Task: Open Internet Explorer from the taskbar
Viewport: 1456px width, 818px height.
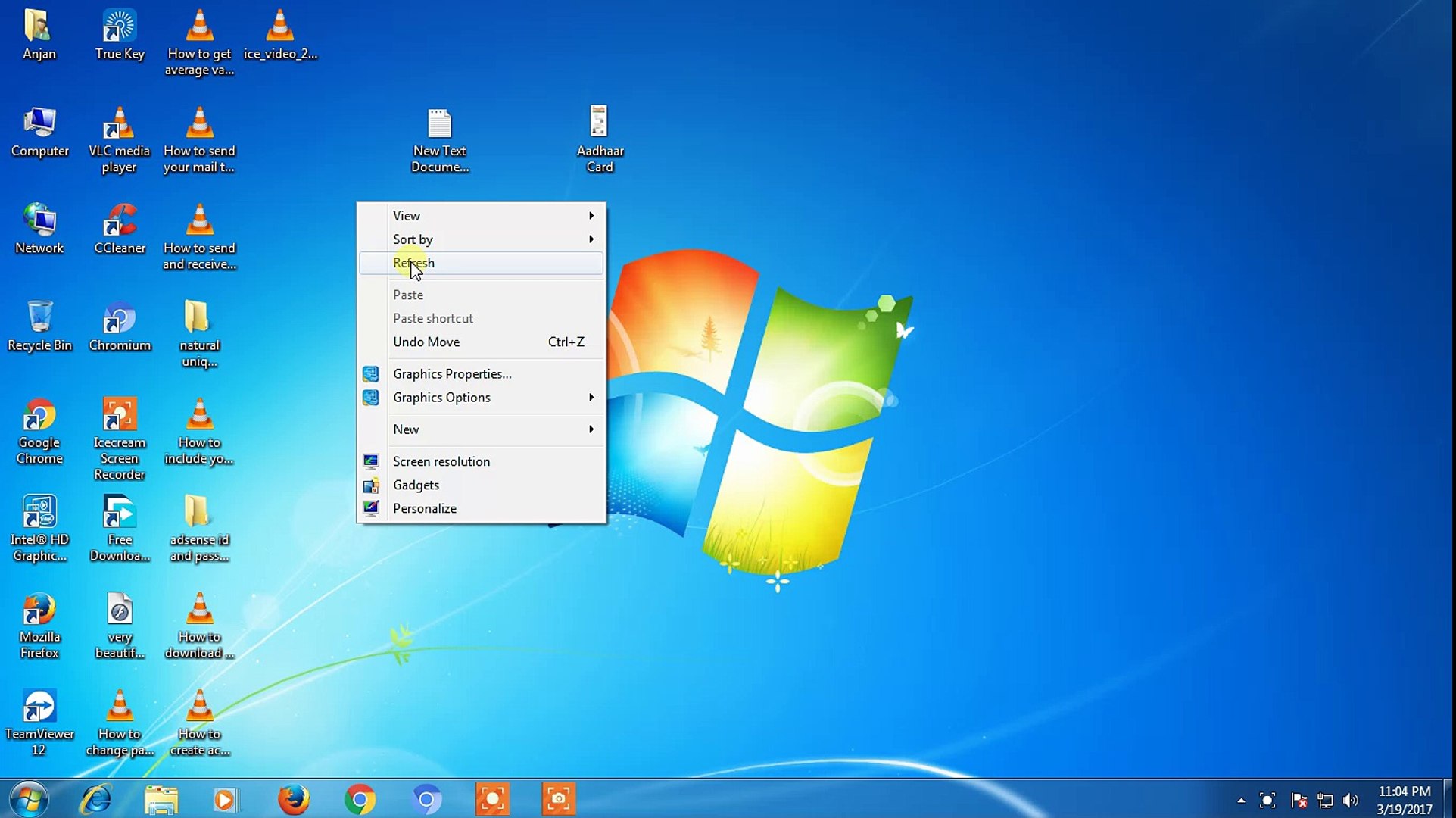Action: pos(95,799)
